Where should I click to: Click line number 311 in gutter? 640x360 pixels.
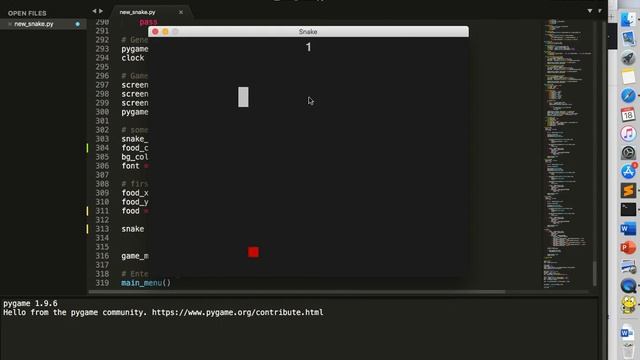tap(102, 211)
